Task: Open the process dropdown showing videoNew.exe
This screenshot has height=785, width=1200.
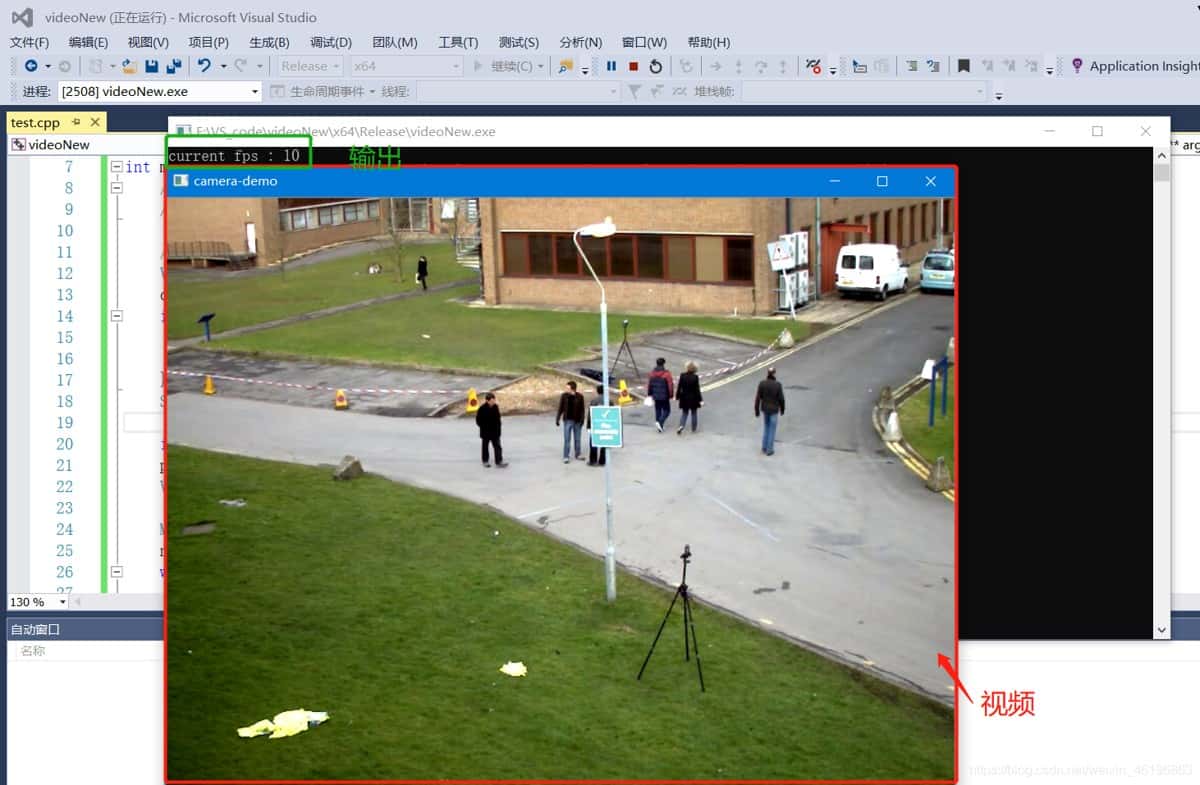Action: pyautogui.click(x=160, y=91)
